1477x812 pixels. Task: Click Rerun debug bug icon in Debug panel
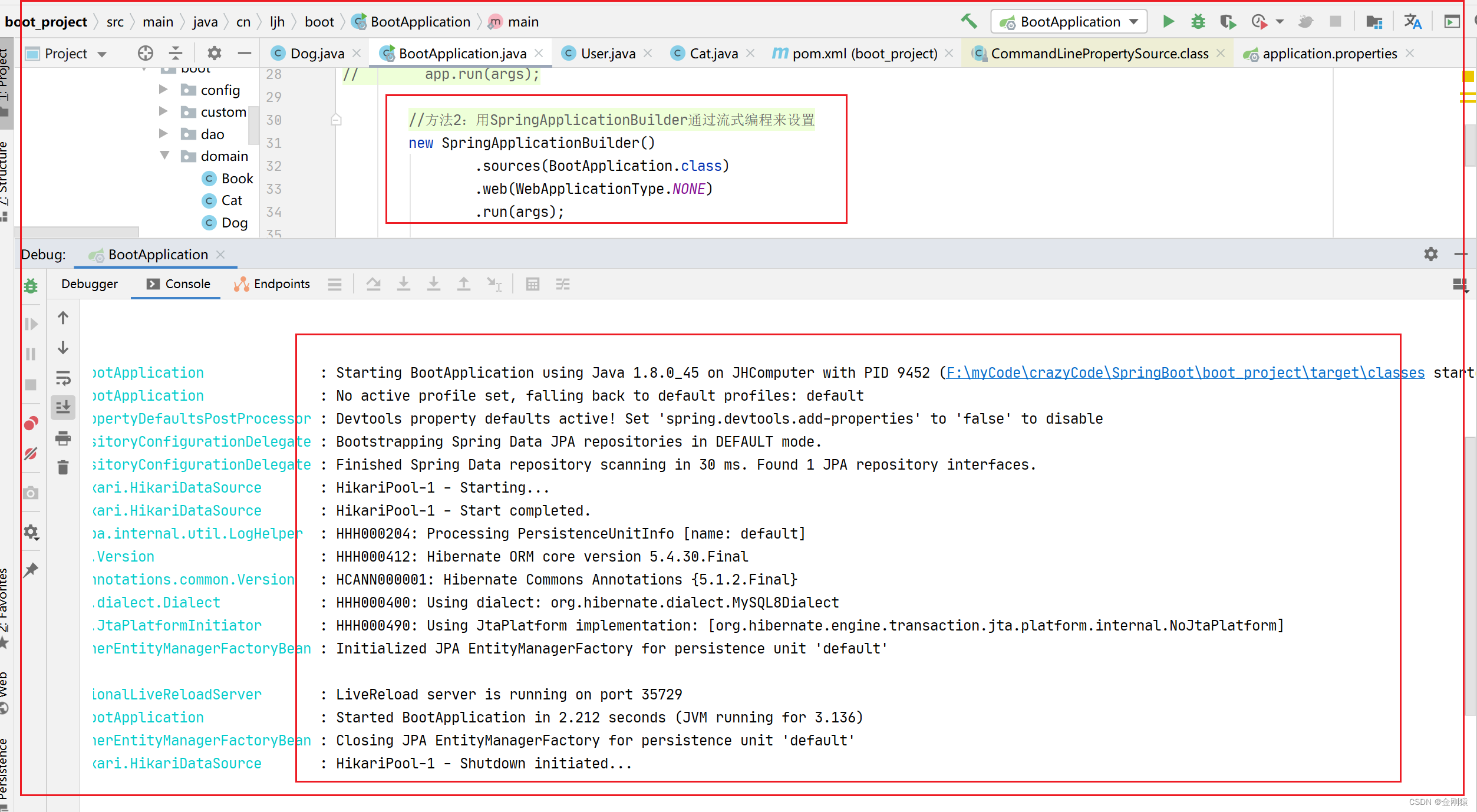tap(31, 286)
